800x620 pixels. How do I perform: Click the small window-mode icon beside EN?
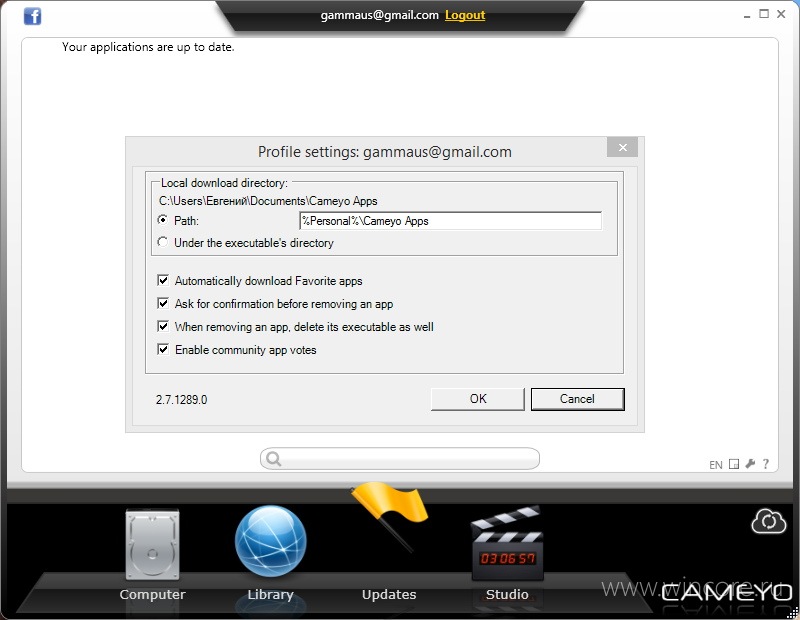pyautogui.click(x=734, y=464)
